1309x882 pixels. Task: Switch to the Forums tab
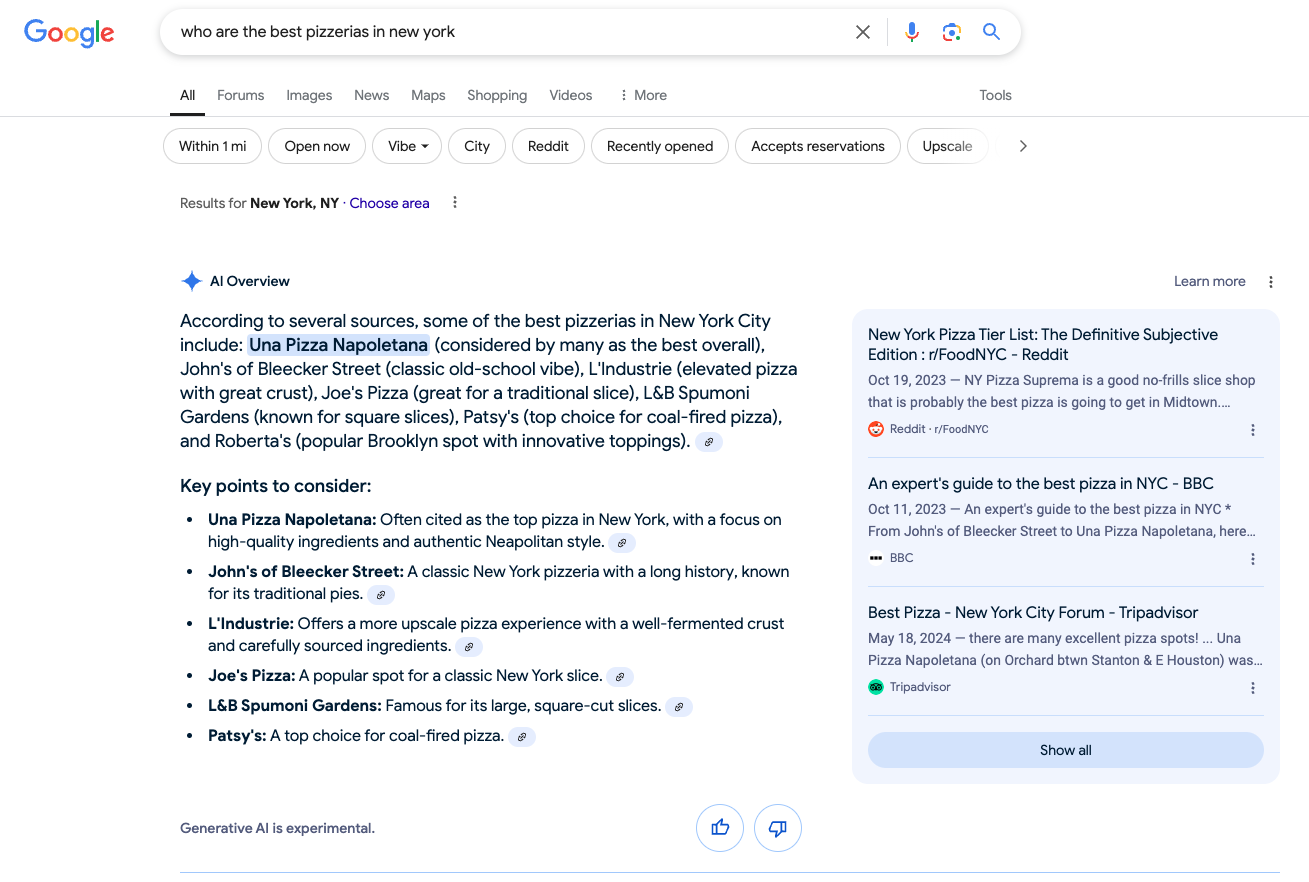(x=241, y=95)
